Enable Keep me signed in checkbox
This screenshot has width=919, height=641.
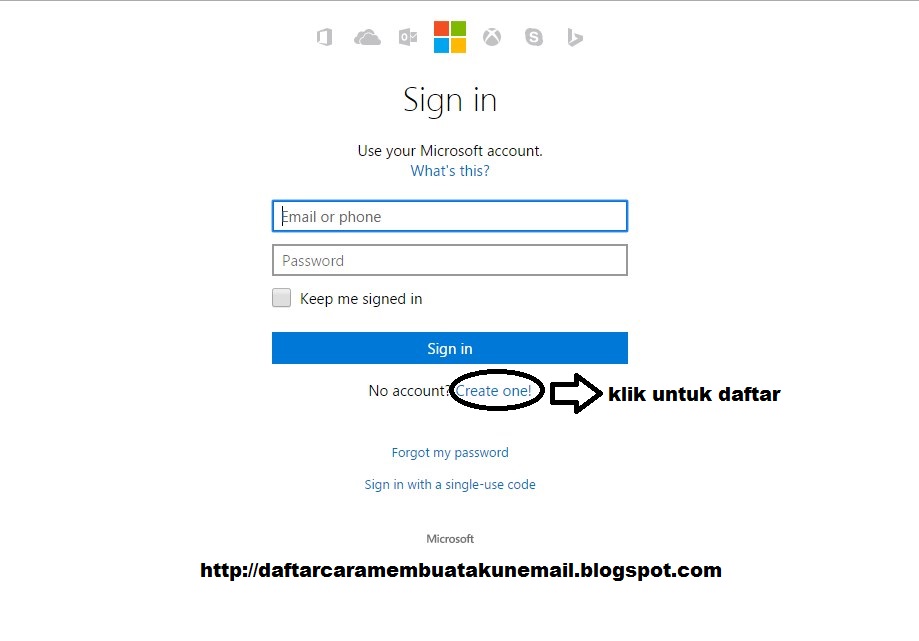pos(281,298)
